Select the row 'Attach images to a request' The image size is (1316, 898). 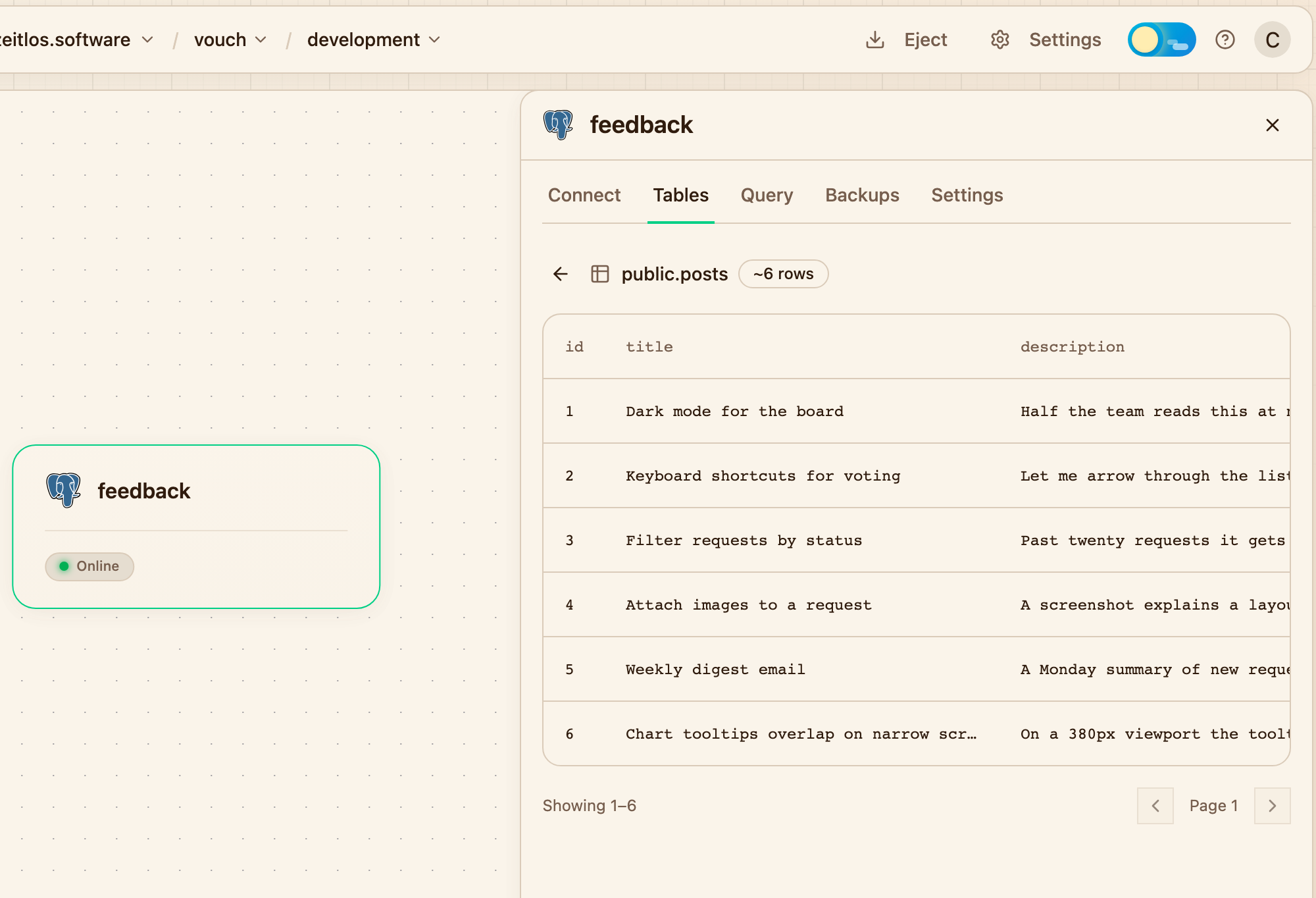coord(916,605)
